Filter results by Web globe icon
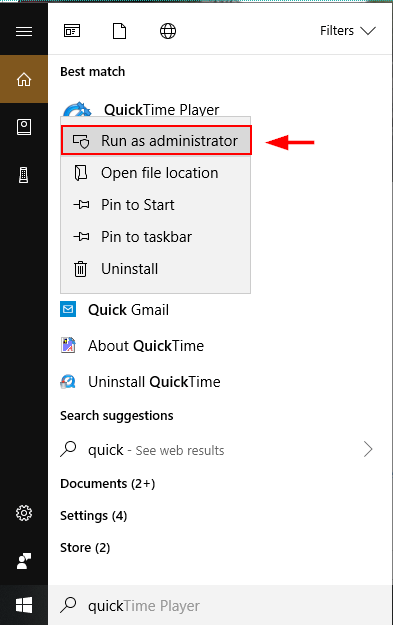This screenshot has width=393, height=625. (x=168, y=31)
